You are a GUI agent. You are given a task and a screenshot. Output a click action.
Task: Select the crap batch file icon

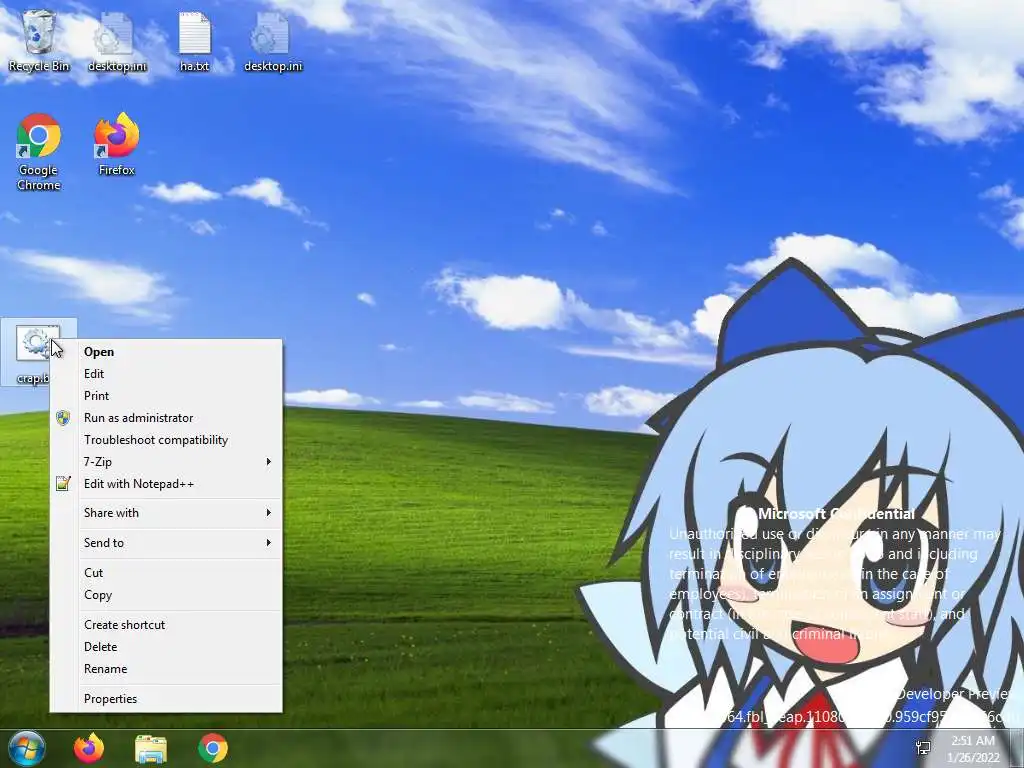pyautogui.click(x=36, y=353)
